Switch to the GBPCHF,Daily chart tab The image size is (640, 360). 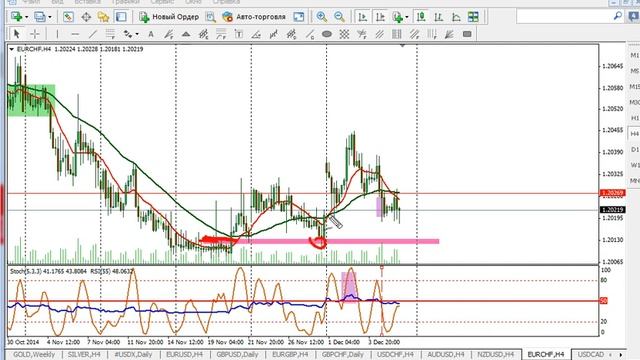342,354
